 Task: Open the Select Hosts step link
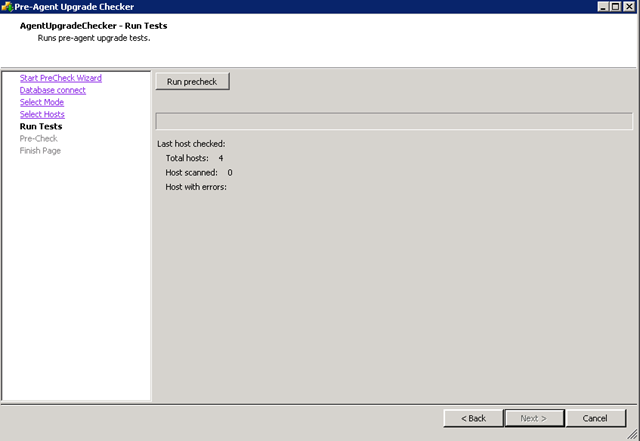(x=42, y=114)
